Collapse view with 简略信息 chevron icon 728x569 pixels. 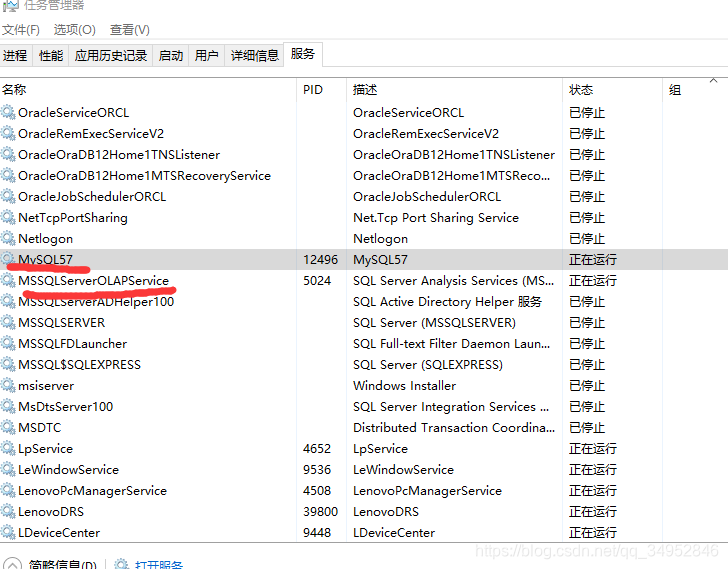(x=12, y=564)
